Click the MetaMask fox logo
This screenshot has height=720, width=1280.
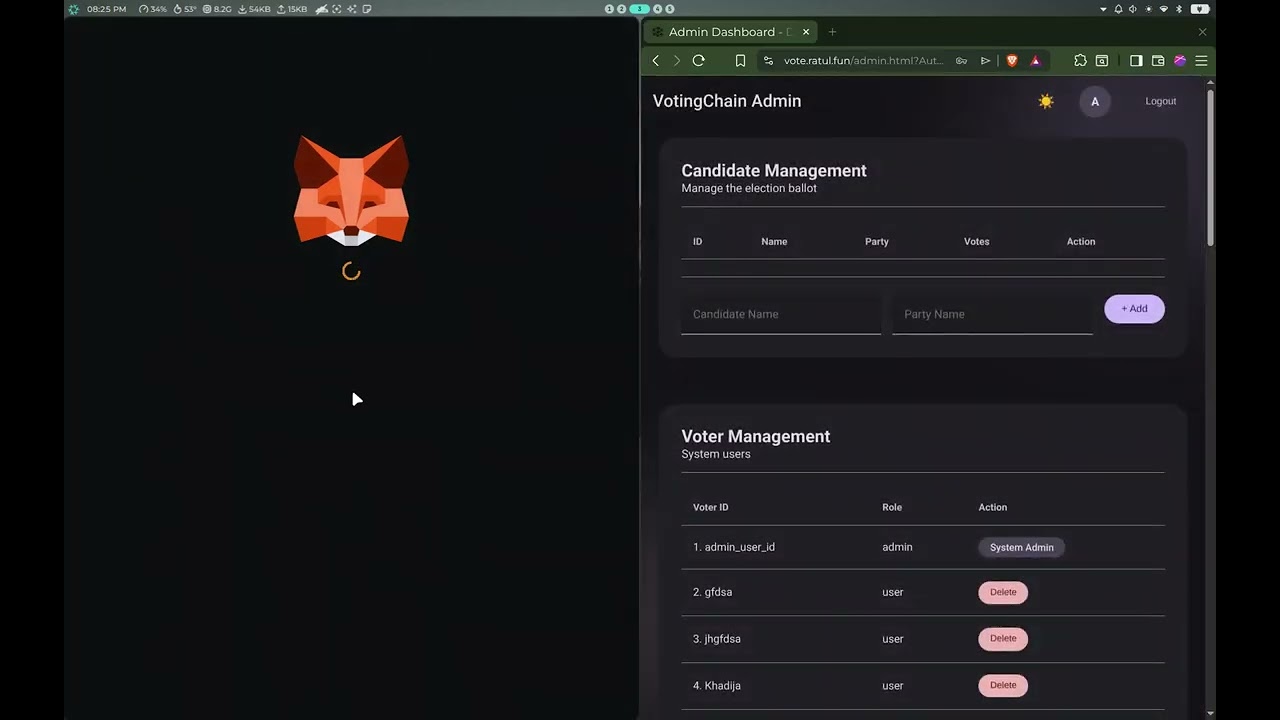[x=351, y=190]
